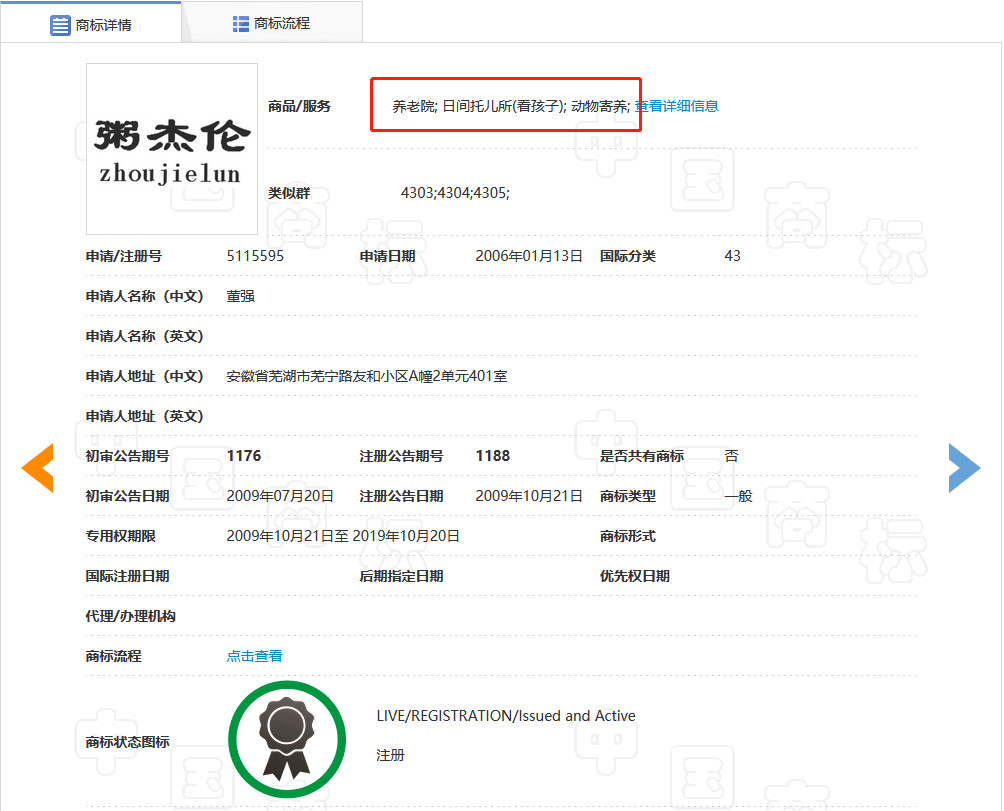Select the highlighted 养老院 services text box

pos(505,105)
